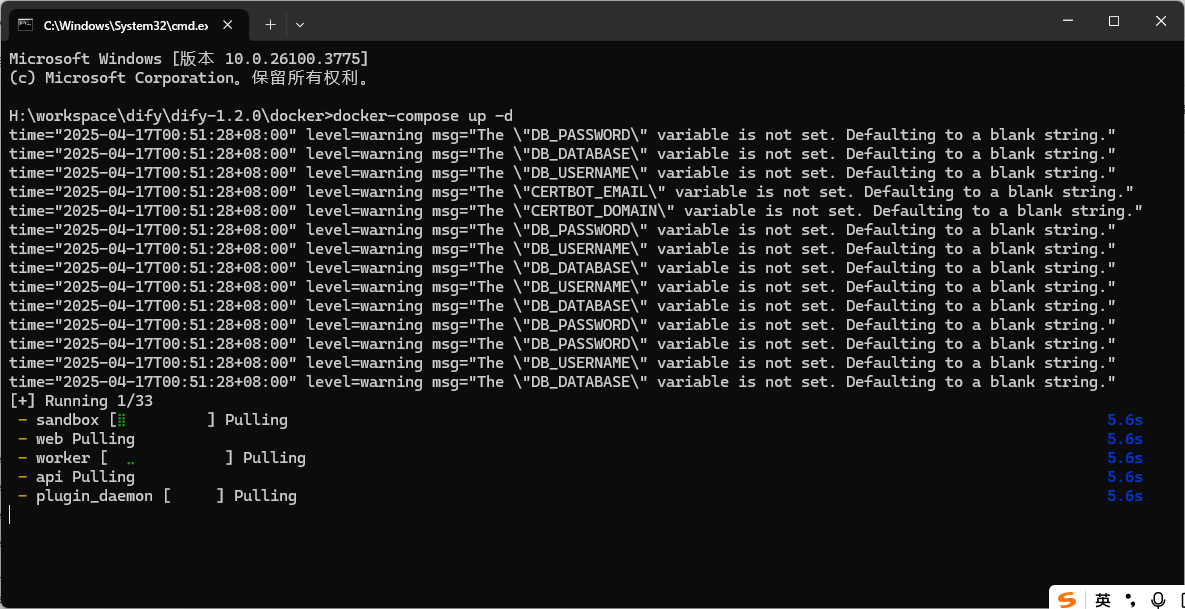Toggle the 英 English/Chinese input mode

coord(1102,599)
